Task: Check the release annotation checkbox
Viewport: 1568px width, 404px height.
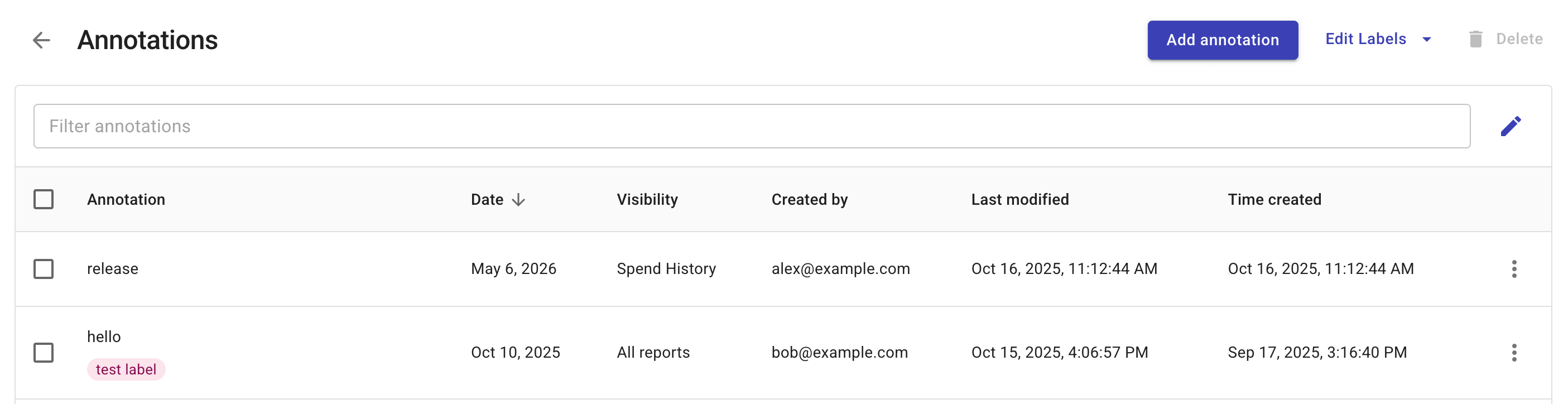Action: tap(43, 269)
